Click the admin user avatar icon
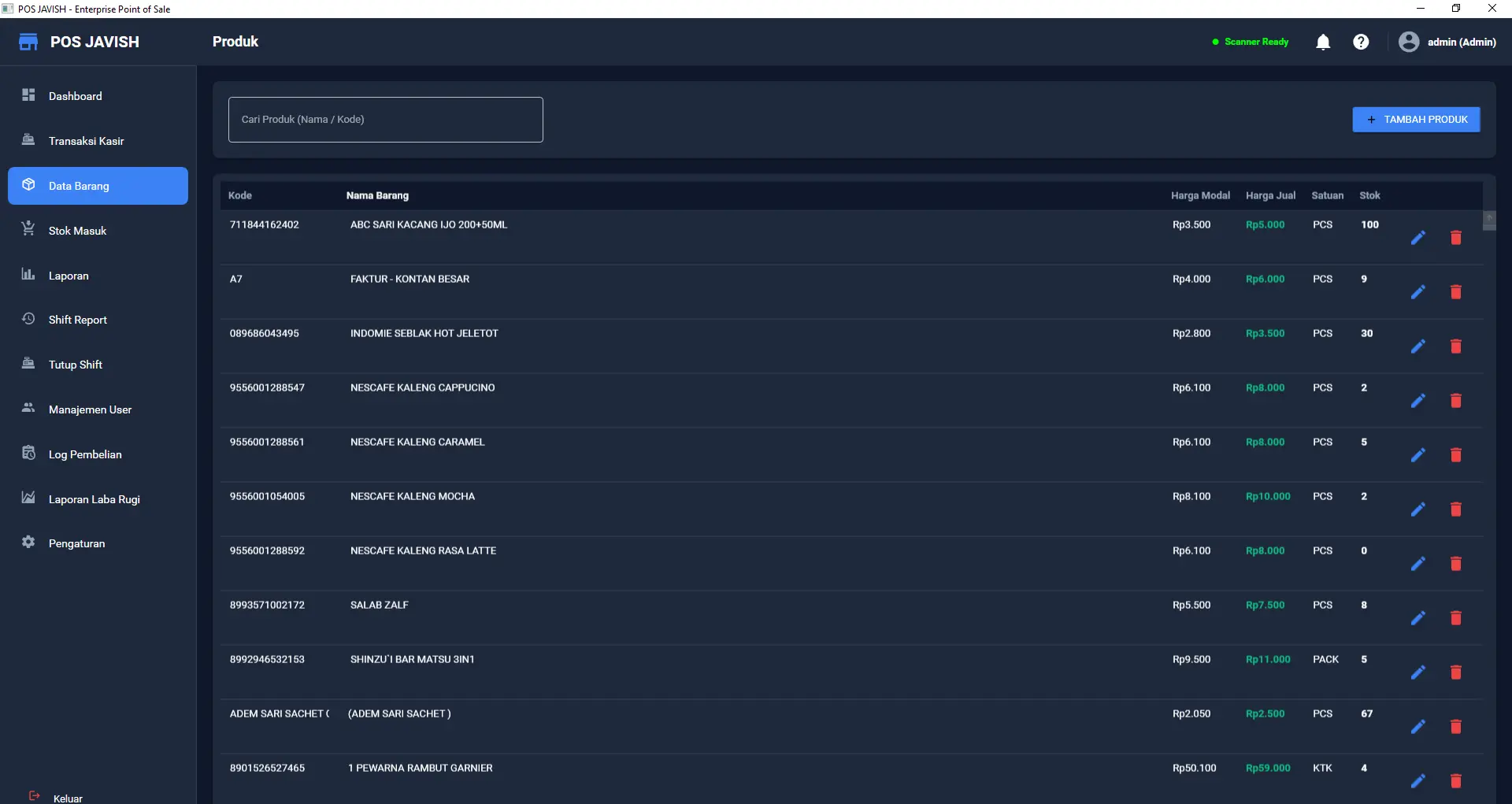The width and height of the screenshot is (1512, 804). pyautogui.click(x=1409, y=43)
